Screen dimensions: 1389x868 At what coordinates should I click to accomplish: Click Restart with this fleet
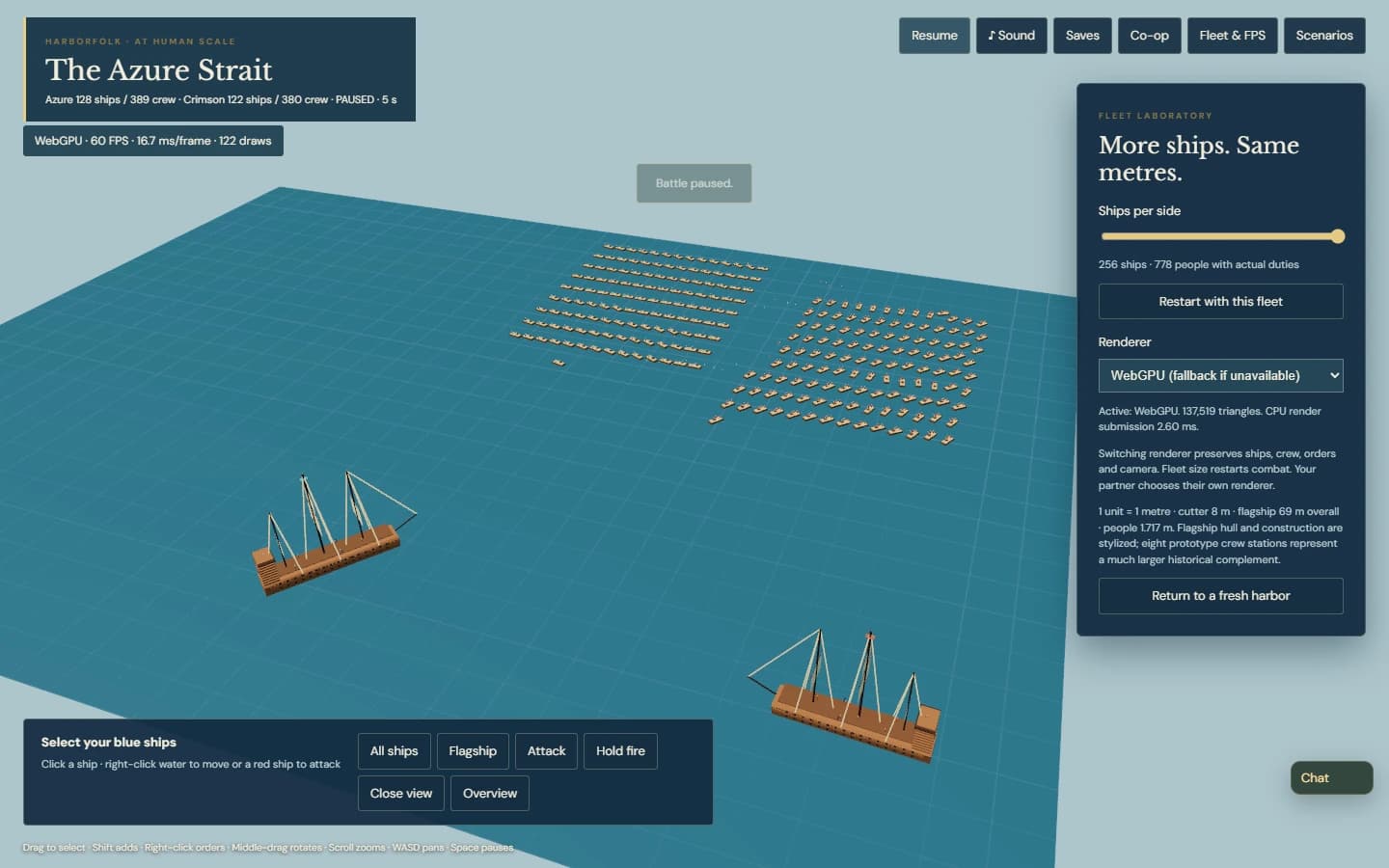tap(1220, 301)
